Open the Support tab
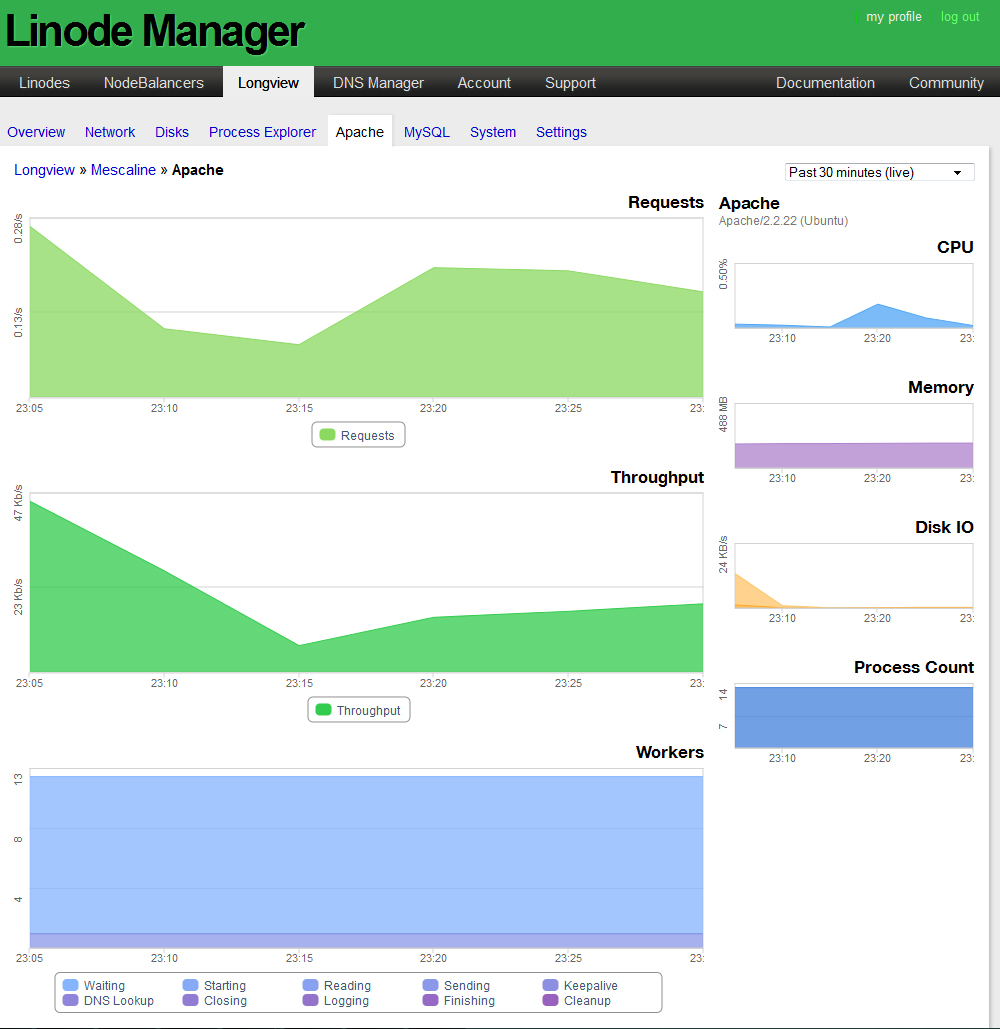Screen dimensions: 1000x1029 pyautogui.click(x=570, y=83)
